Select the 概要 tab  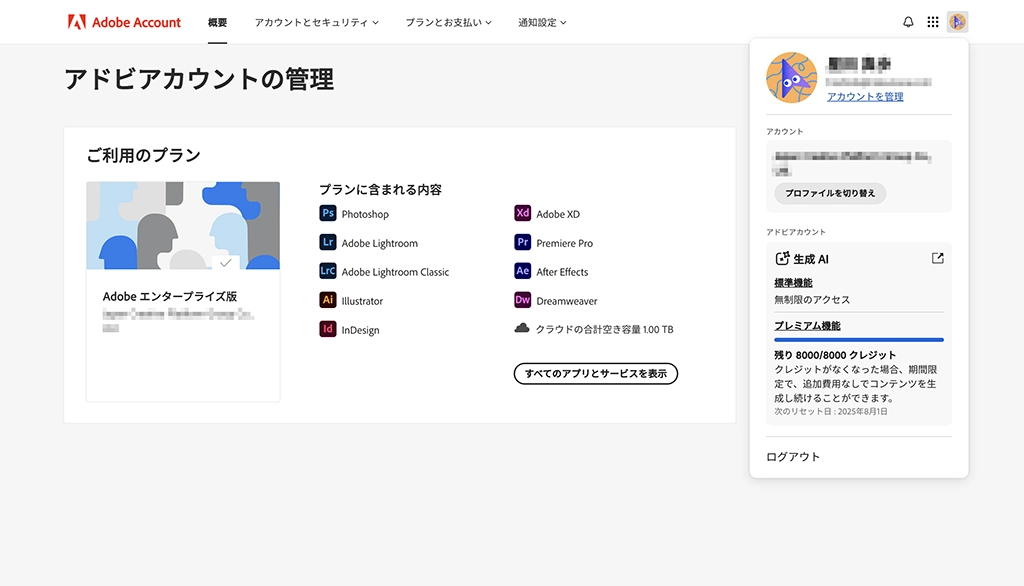coord(217,22)
